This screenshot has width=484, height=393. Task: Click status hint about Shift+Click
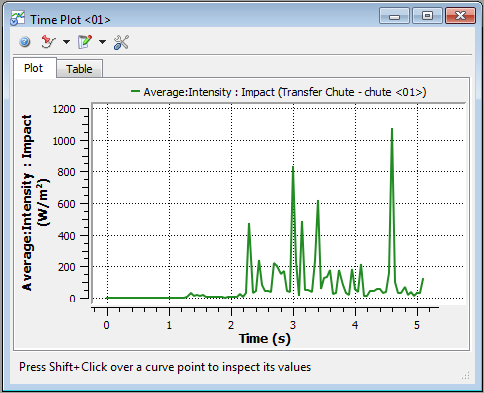click(165, 367)
